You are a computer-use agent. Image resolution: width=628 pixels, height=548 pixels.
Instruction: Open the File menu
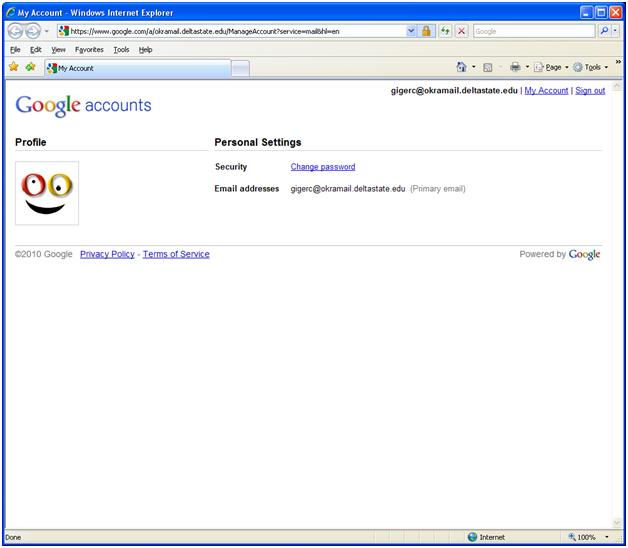click(x=15, y=50)
